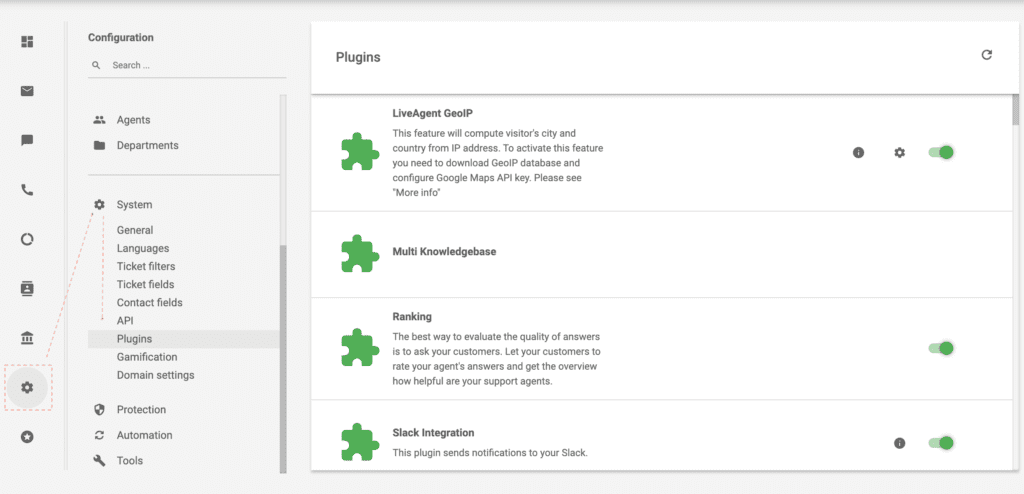
Task: Collapse the System section
Action: pyautogui.click(x=134, y=205)
